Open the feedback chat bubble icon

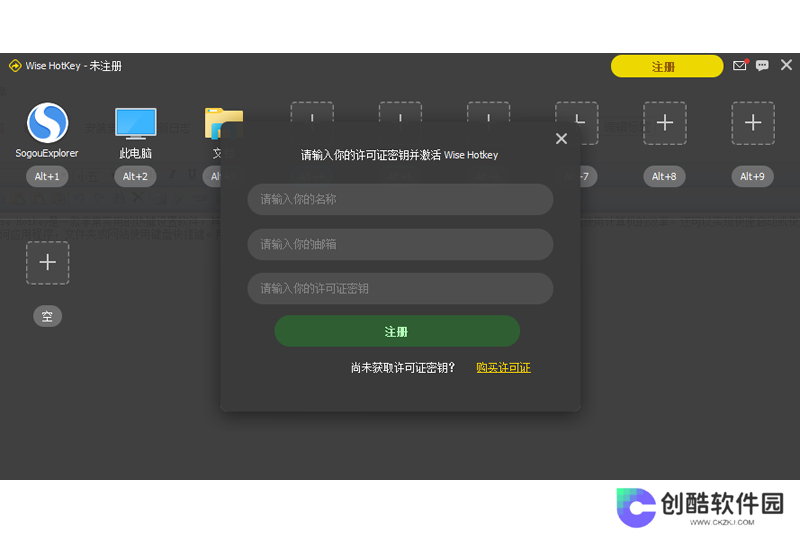762,65
